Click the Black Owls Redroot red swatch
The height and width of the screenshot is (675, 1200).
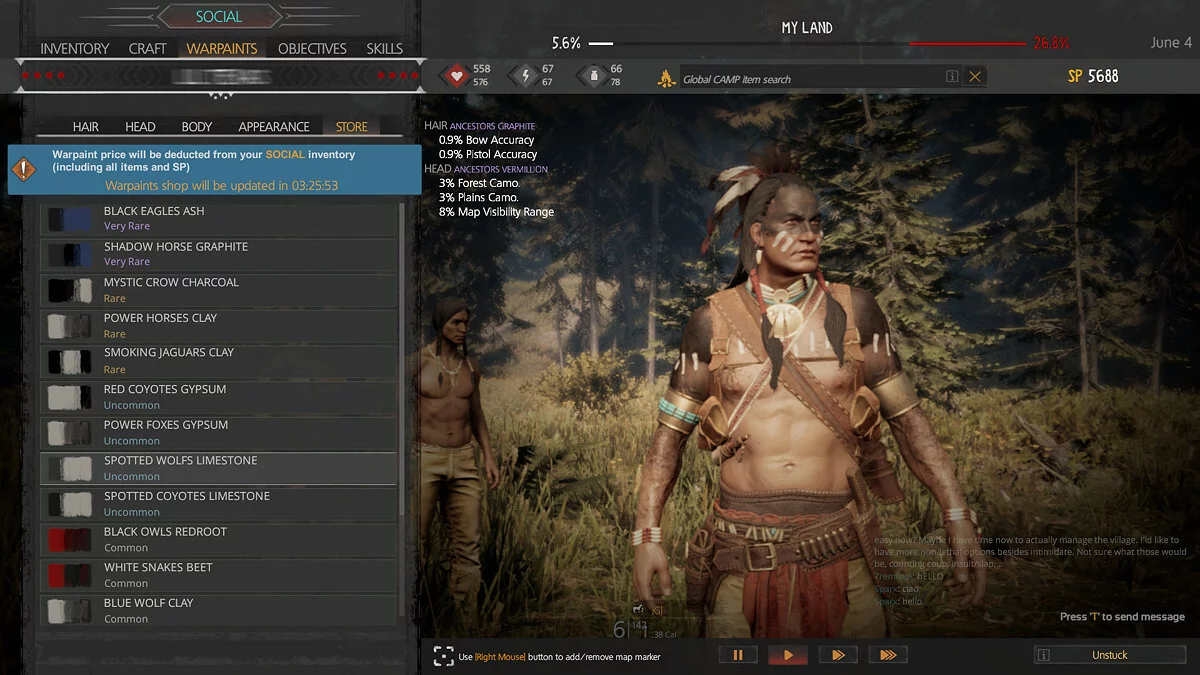point(70,540)
